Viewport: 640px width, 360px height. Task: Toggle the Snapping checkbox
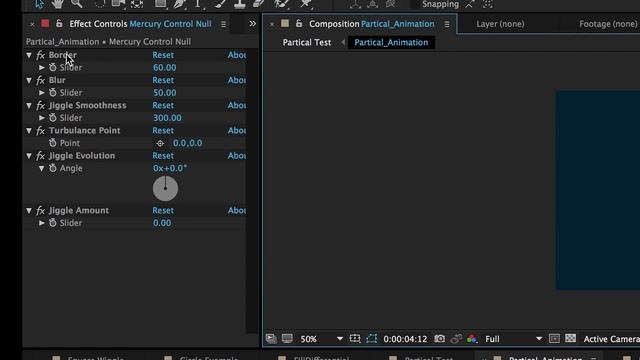pyautogui.click(x=415, y=4)
